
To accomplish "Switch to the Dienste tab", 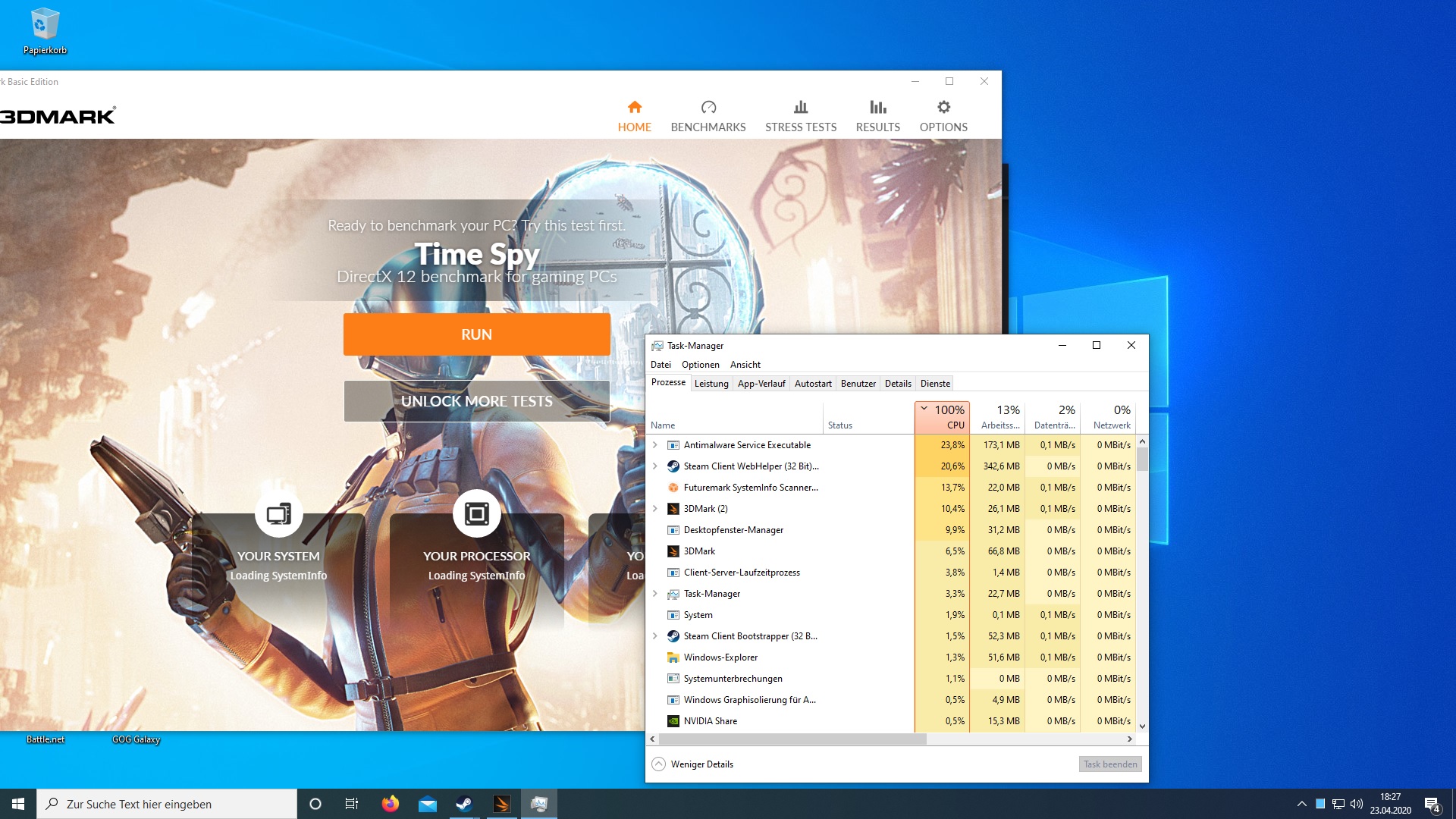I will (x=935, y=384).
